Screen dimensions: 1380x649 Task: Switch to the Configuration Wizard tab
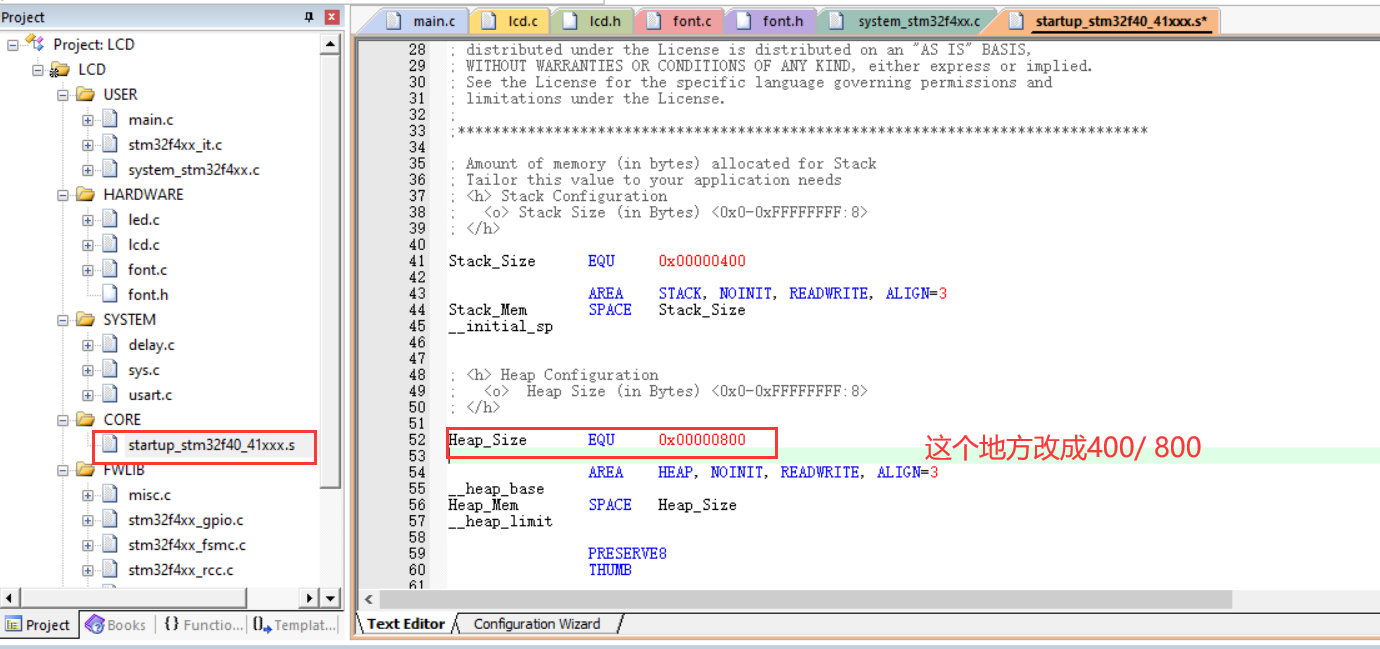click(x=537, y=624)
